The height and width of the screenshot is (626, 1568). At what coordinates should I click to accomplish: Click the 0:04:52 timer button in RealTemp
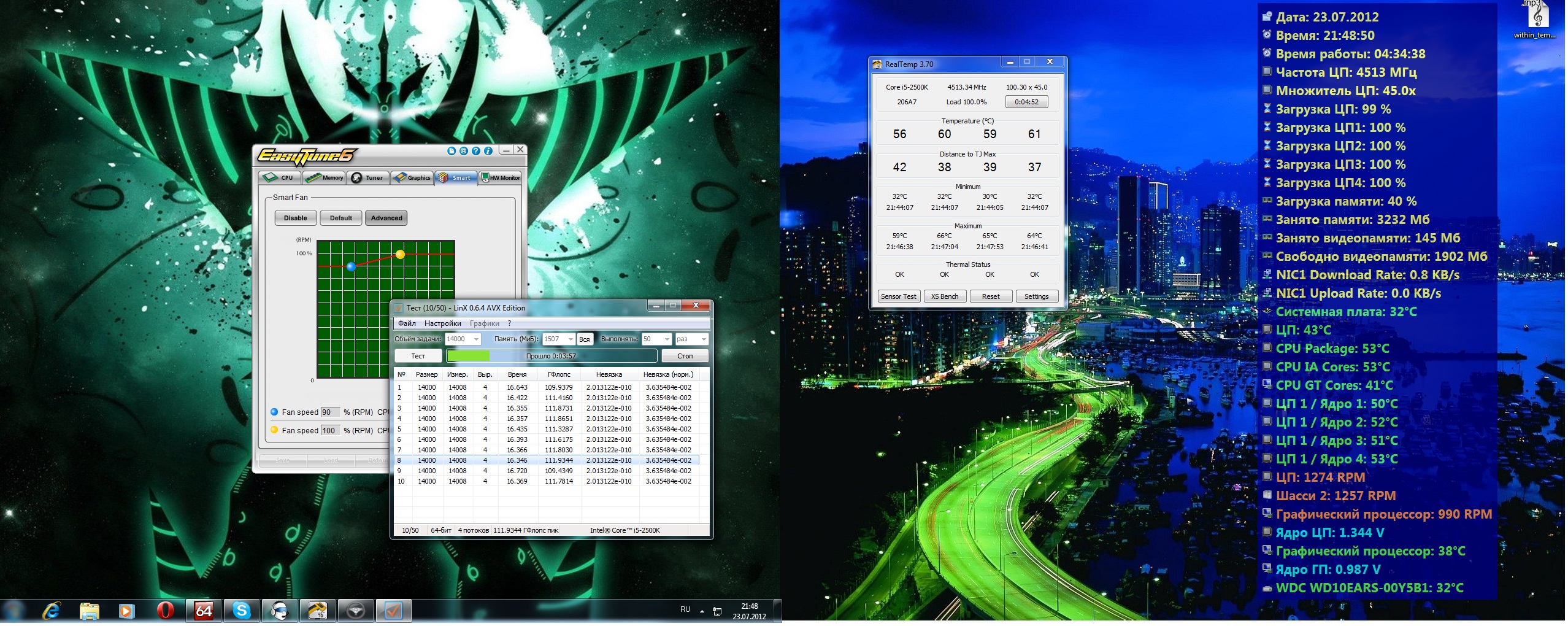click(1026, 102)
